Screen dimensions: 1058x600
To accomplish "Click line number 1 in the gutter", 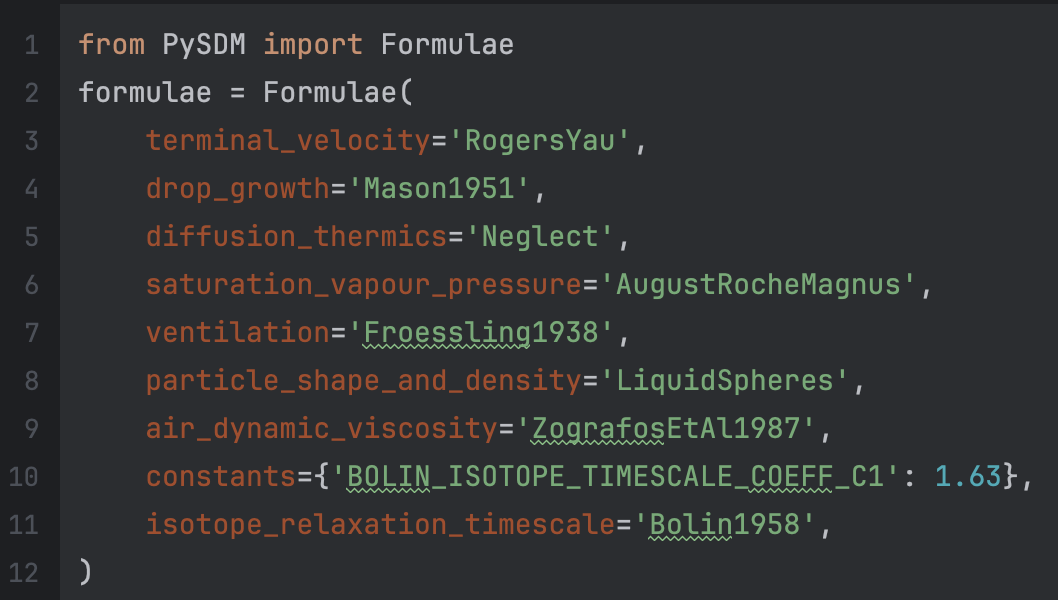I will click(30, 45).
